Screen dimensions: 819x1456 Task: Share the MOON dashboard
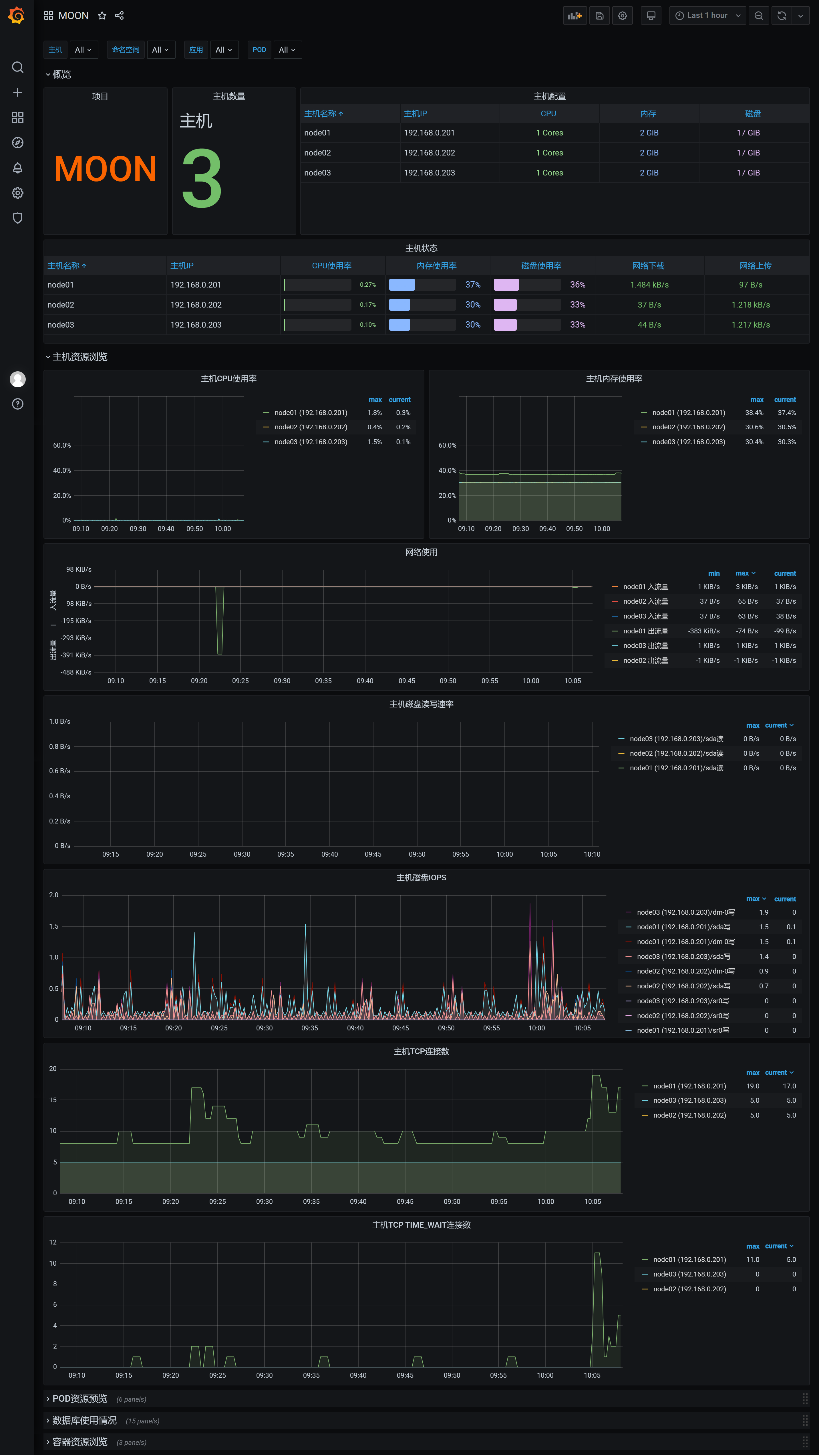click(119, 16)
